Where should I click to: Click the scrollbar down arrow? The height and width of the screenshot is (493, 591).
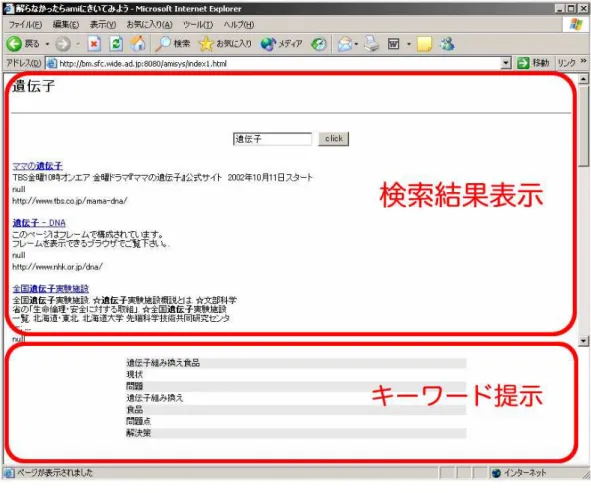pos(583,341)
